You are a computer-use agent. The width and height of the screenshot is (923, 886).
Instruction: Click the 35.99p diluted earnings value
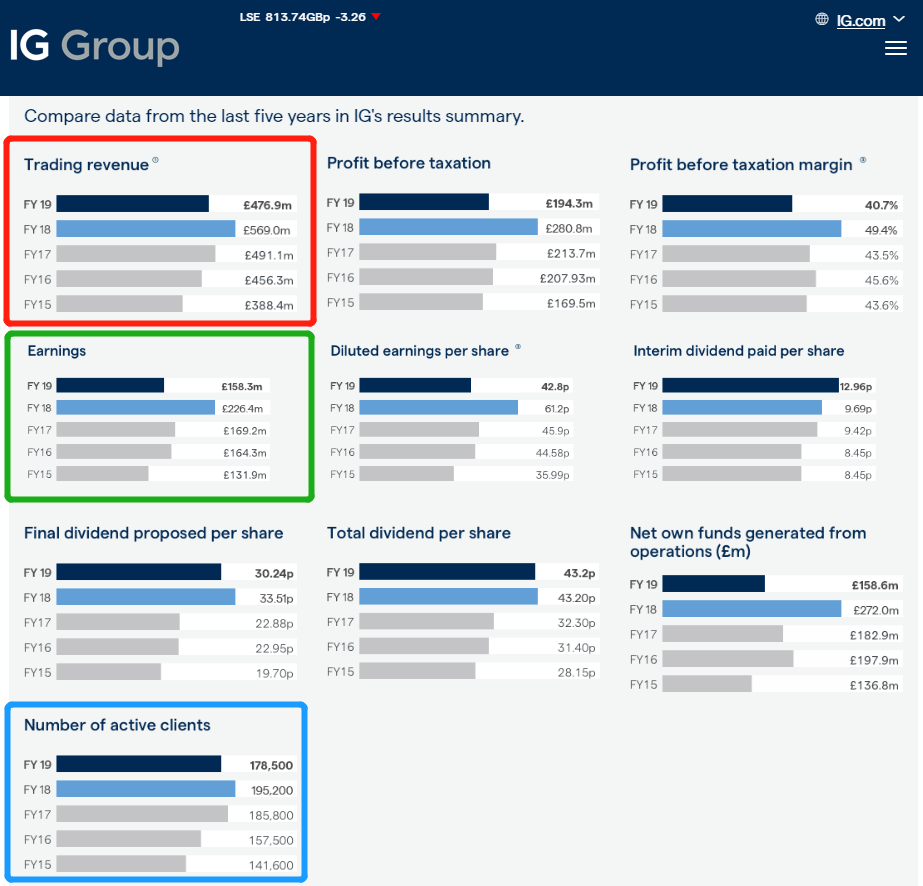click(x=552, y=475)
